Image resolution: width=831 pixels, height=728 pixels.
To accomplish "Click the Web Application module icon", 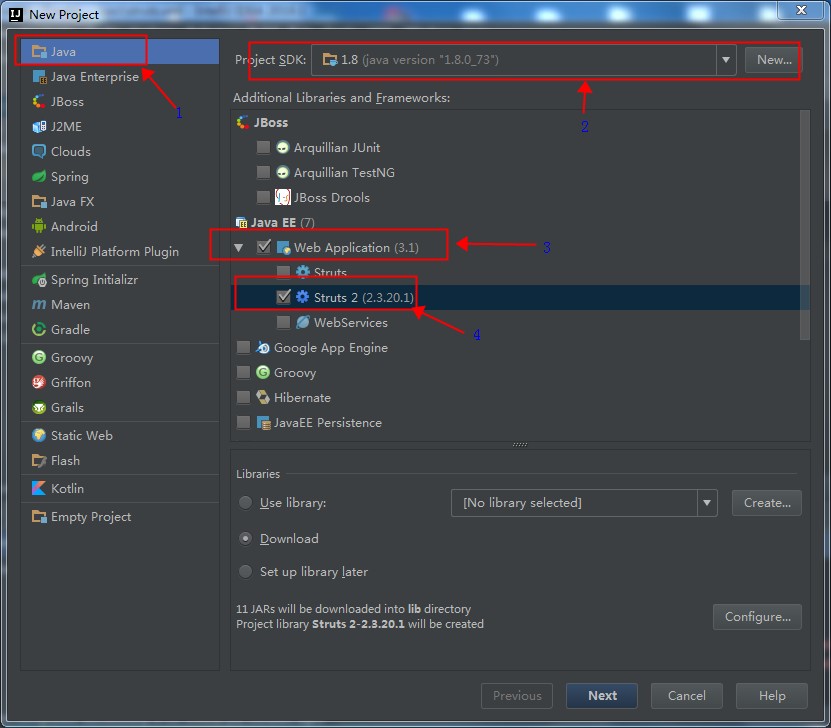I will [283, 247].
